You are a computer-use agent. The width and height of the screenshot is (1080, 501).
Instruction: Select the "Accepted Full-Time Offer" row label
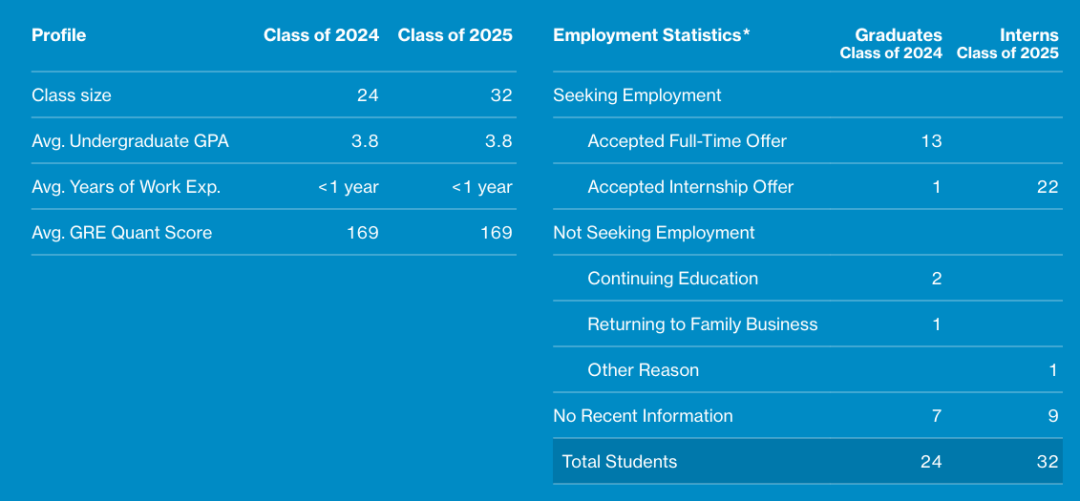[687, 141]
